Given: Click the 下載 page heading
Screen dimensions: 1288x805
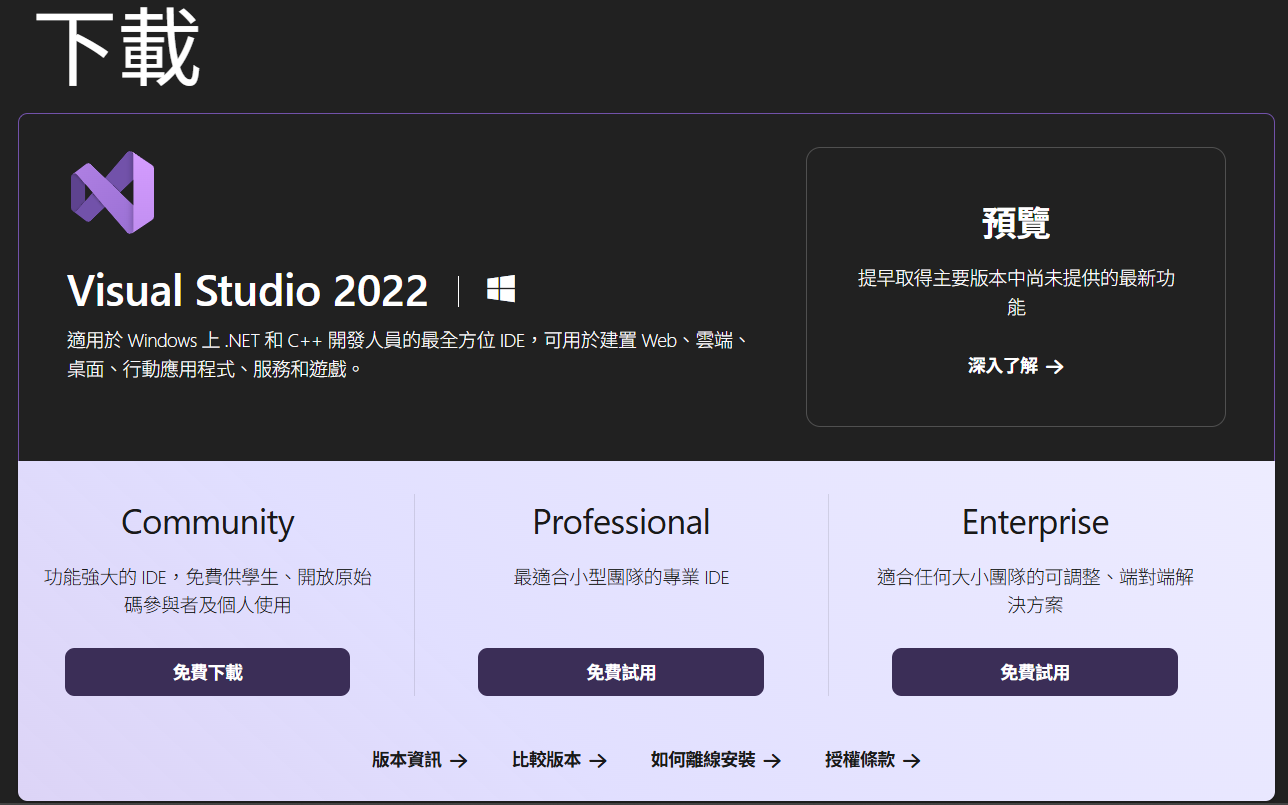Looking at the screenshot, I should coord(118,50).
